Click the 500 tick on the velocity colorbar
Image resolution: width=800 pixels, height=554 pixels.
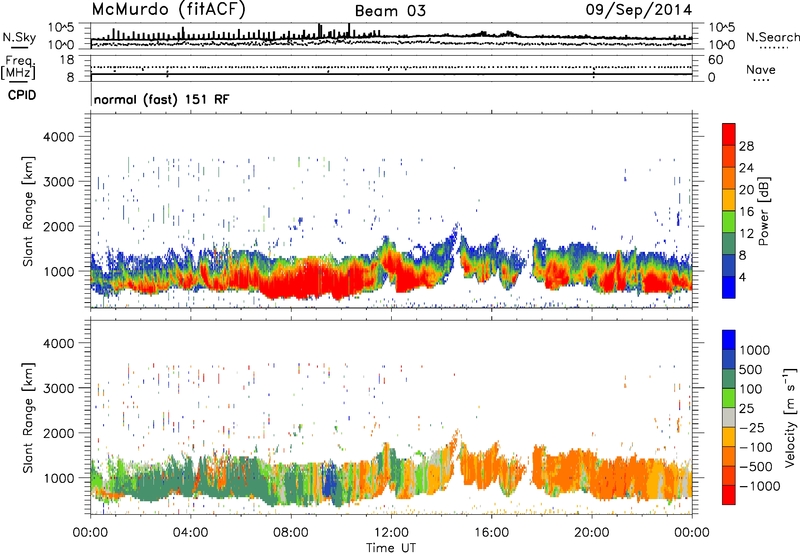coord(751,369)
